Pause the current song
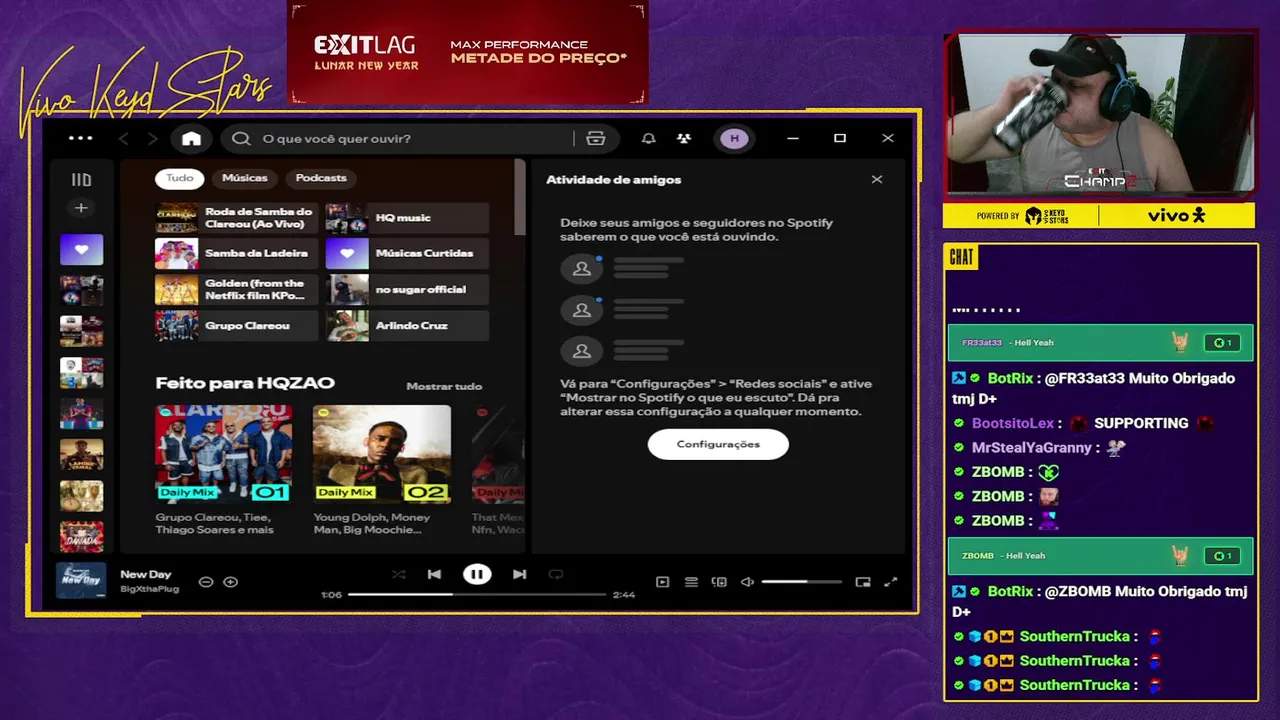 click(x=477, y=574)
